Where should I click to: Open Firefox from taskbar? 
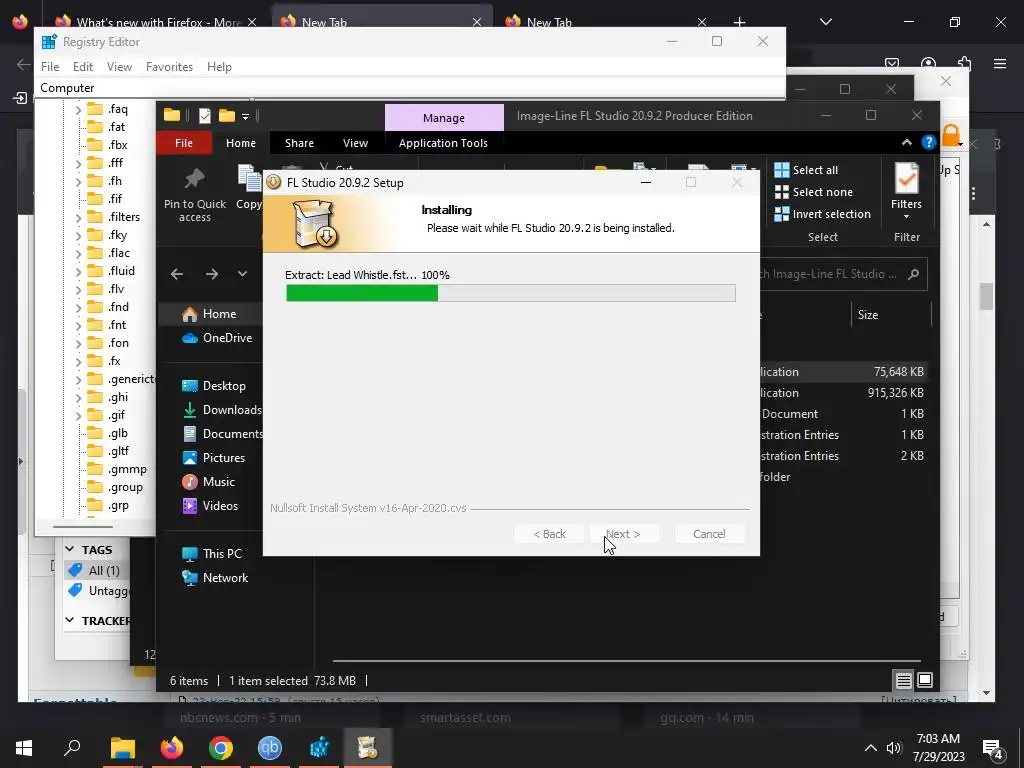172,748
